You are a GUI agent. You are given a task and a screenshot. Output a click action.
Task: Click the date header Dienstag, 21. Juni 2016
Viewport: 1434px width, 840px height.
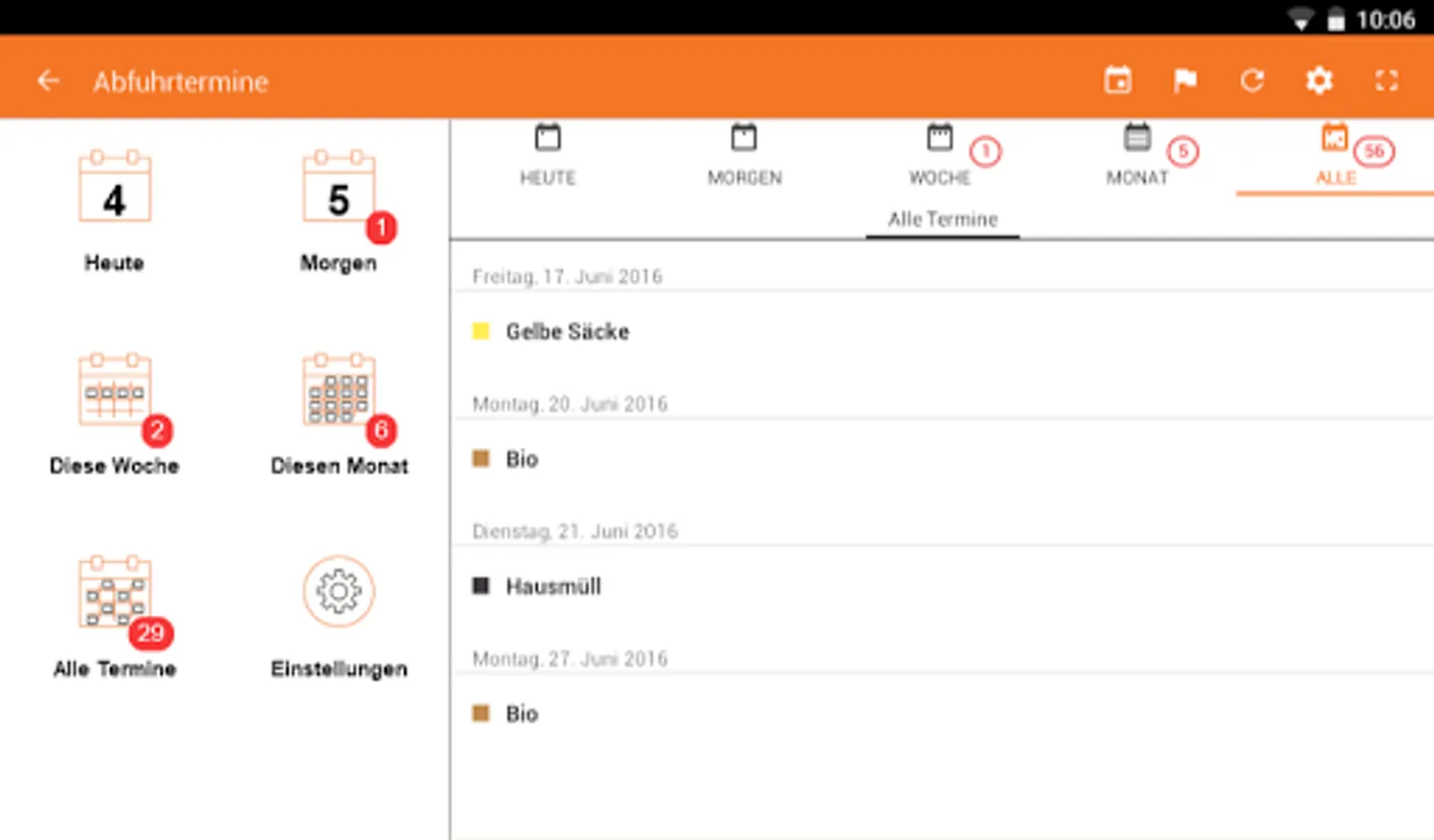[x=575, y=531]
